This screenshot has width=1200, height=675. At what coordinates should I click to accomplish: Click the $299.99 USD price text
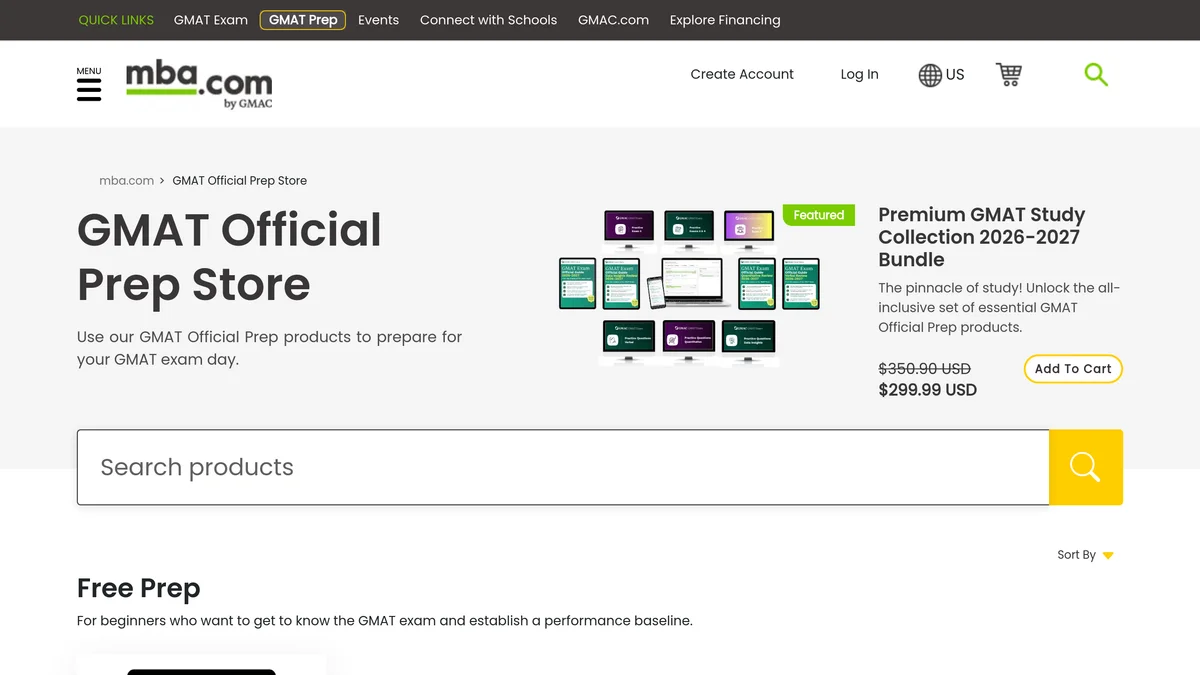(x=928, y=390)
